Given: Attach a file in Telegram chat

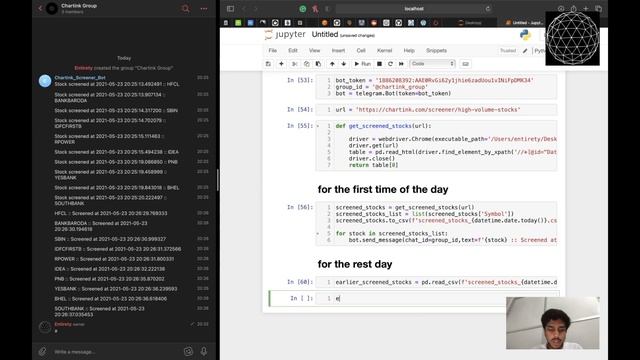Looking at the screenshot, I should pyautogui.click(x=42, y=351).
